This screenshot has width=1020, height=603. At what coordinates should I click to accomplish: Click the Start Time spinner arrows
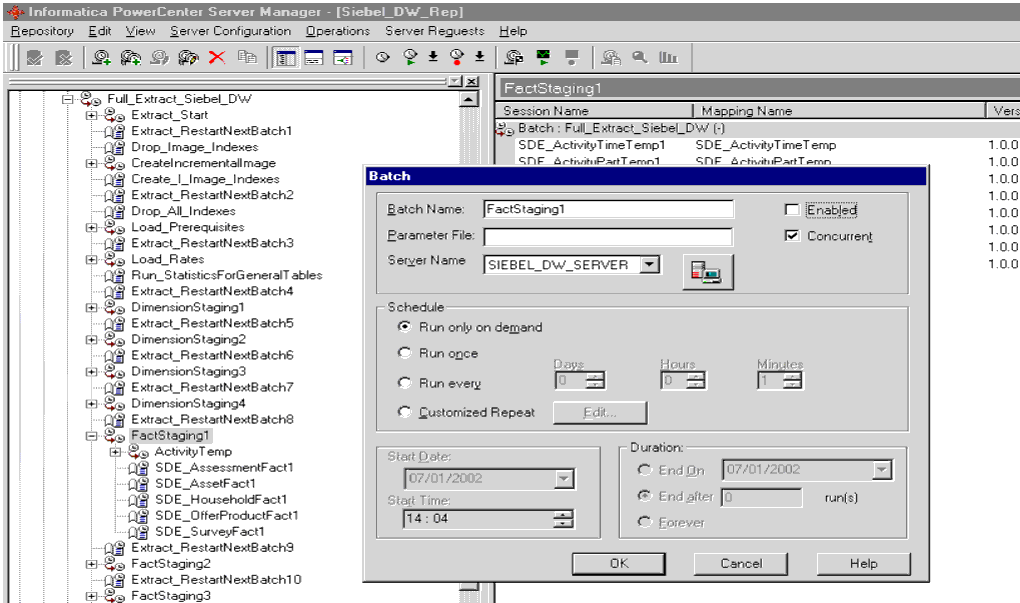pos(563,518)
